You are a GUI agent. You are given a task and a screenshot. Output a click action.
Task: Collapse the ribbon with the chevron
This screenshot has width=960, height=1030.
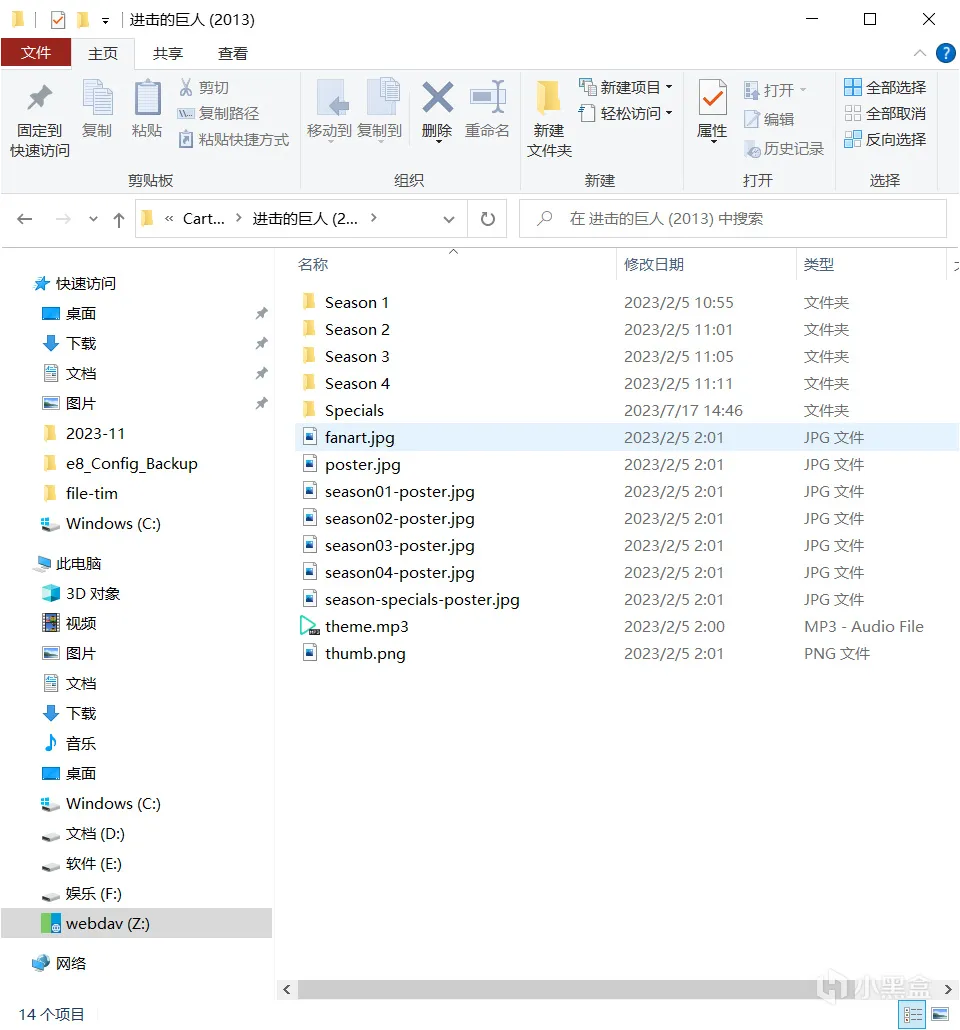[920, 53]
